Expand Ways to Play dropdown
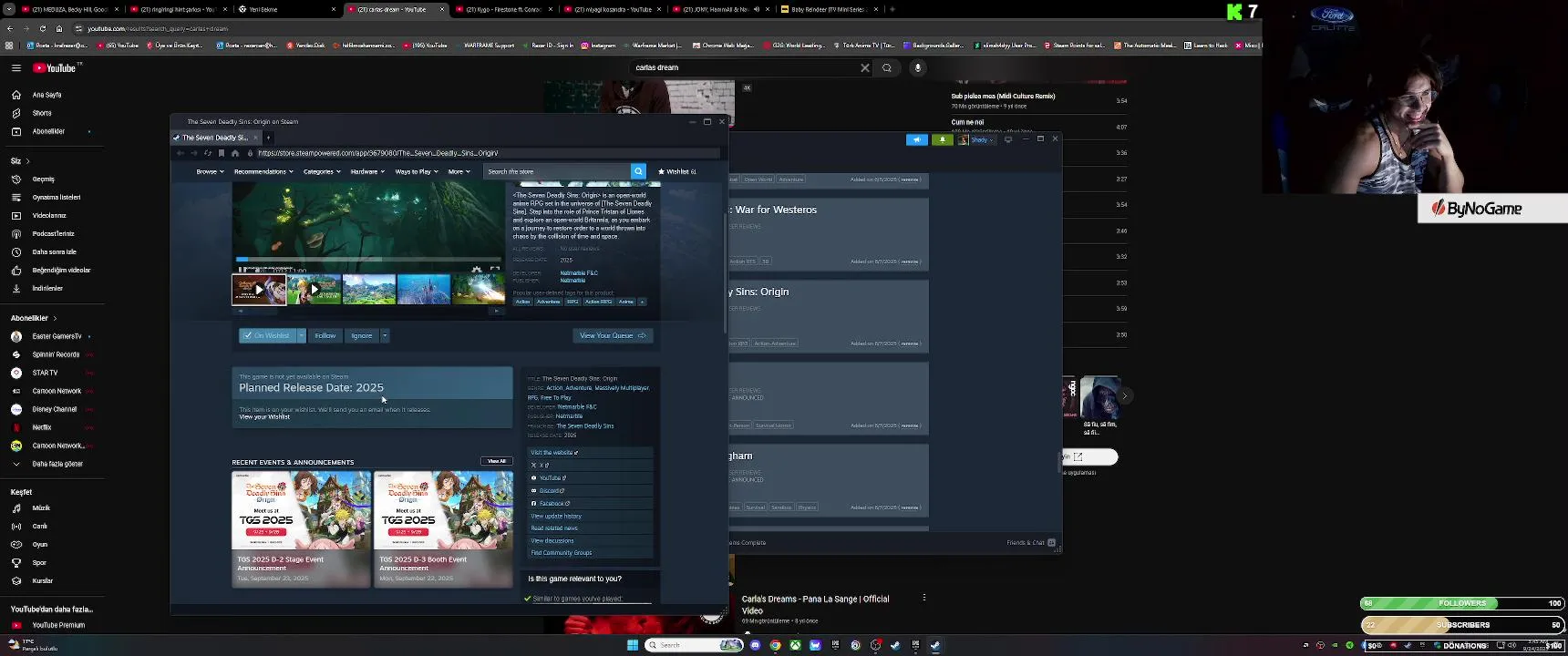This screenshot has height=656, width=1568. coord(416,171)
